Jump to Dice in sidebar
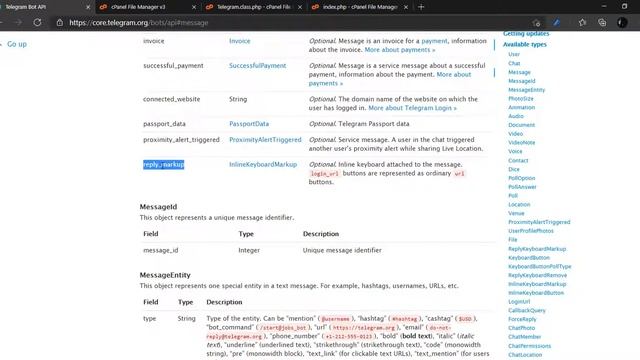This screenshot has width=640, height=360. [x=514, y=169]
